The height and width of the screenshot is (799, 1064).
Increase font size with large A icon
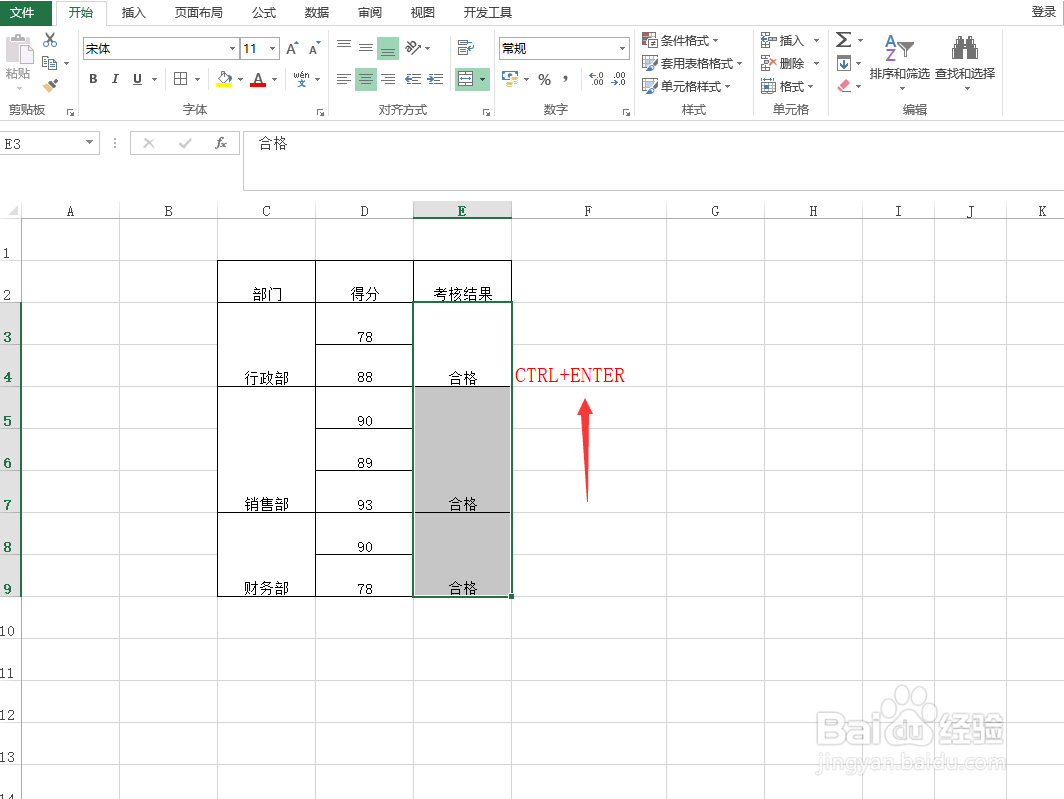click(x=292, y=49)
